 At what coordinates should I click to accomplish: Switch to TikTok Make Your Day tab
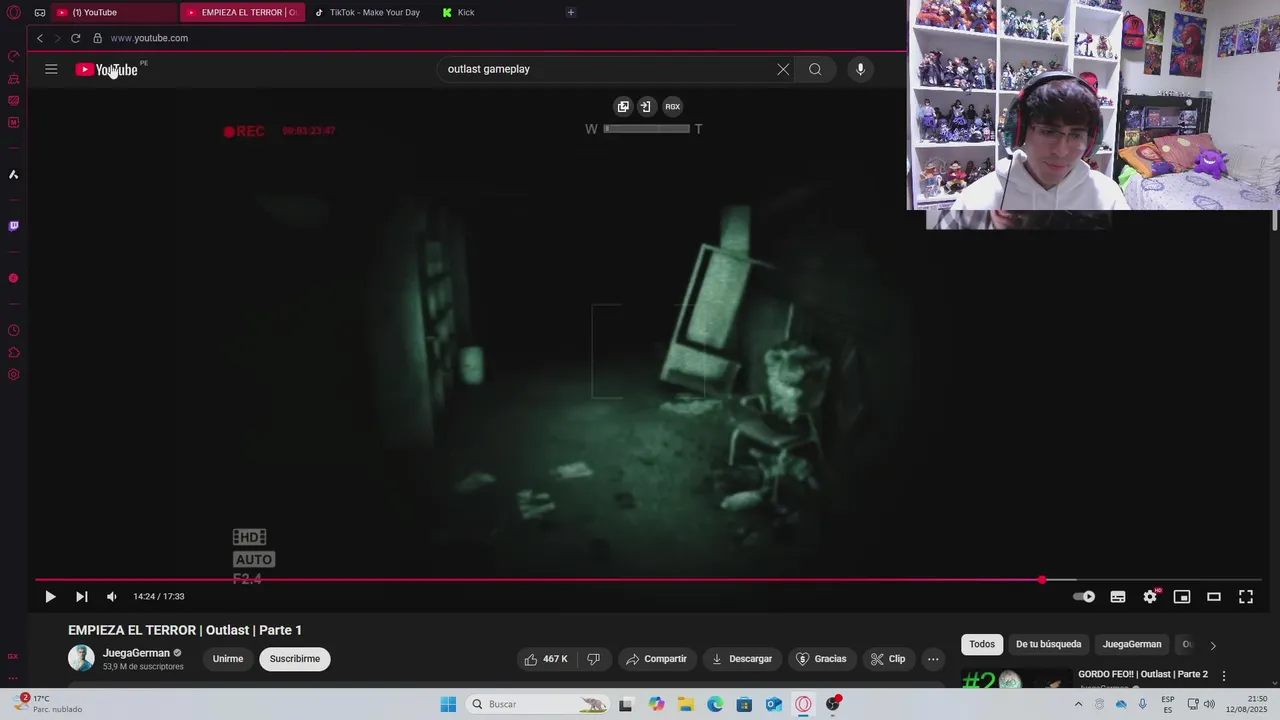click(x=368, y=12)
